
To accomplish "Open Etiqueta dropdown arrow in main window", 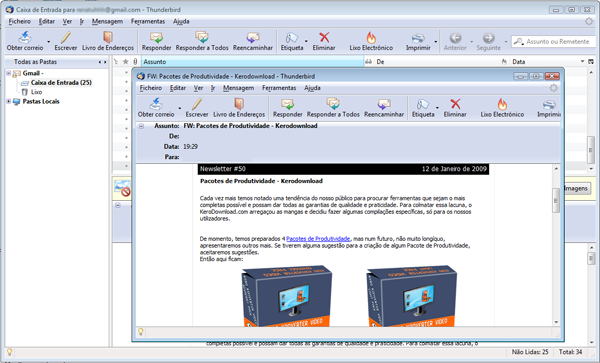I will [307, 41].
